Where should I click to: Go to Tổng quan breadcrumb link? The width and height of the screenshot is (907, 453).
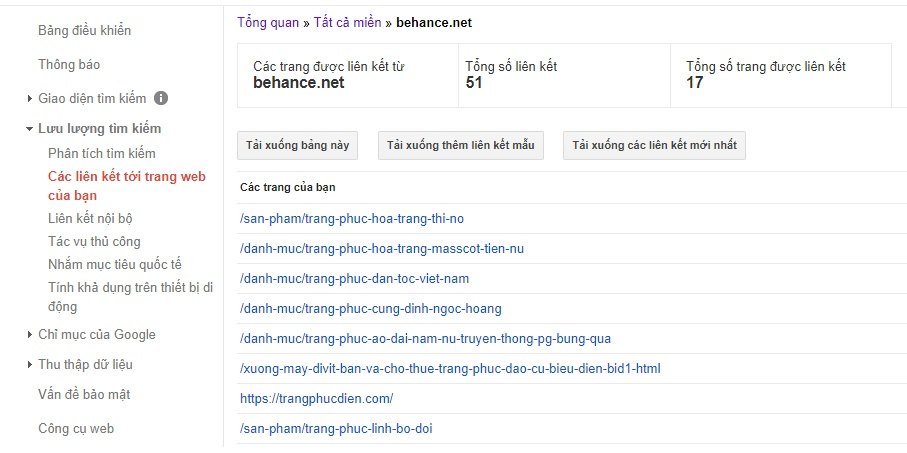coord(268,23)
